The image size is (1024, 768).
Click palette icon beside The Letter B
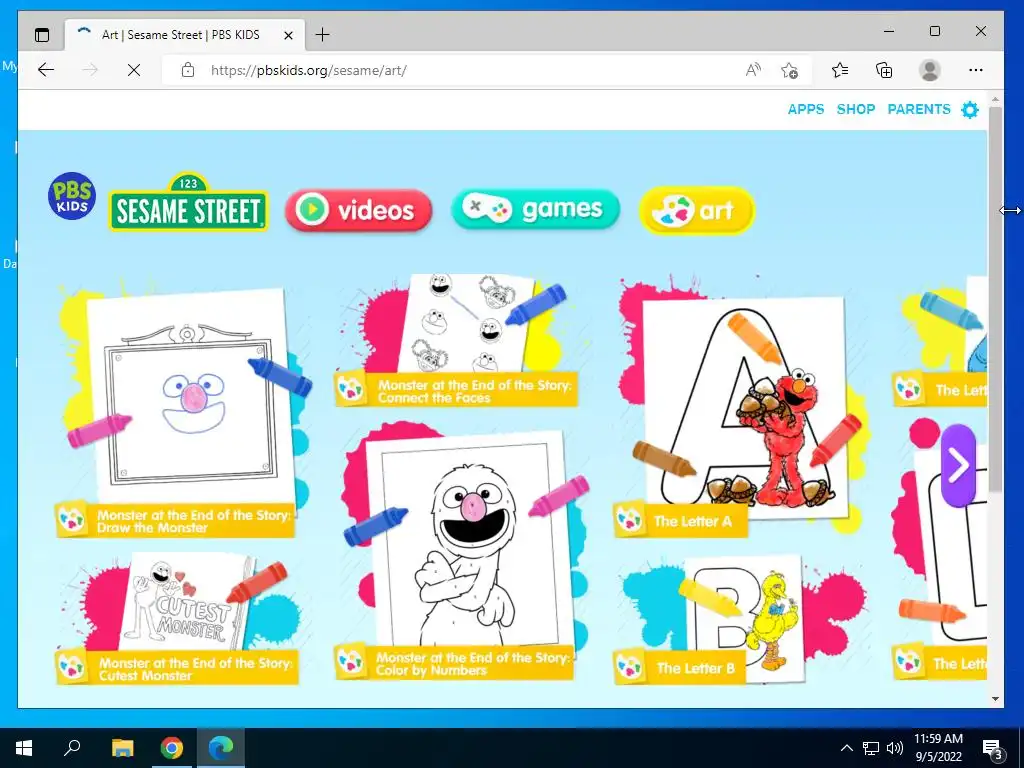point(630,667)
